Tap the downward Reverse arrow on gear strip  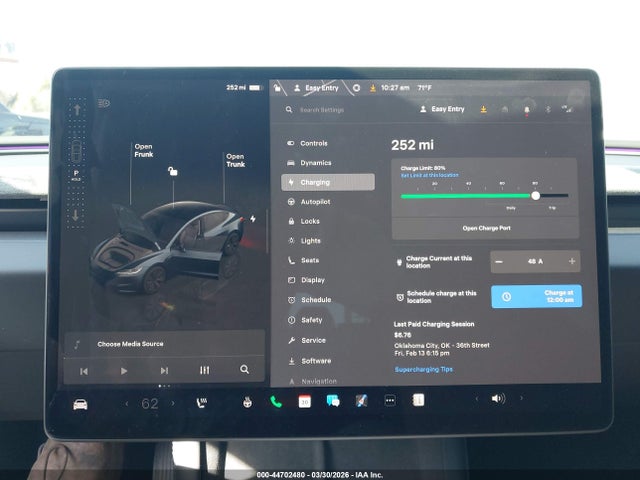(x=76, y=215)
